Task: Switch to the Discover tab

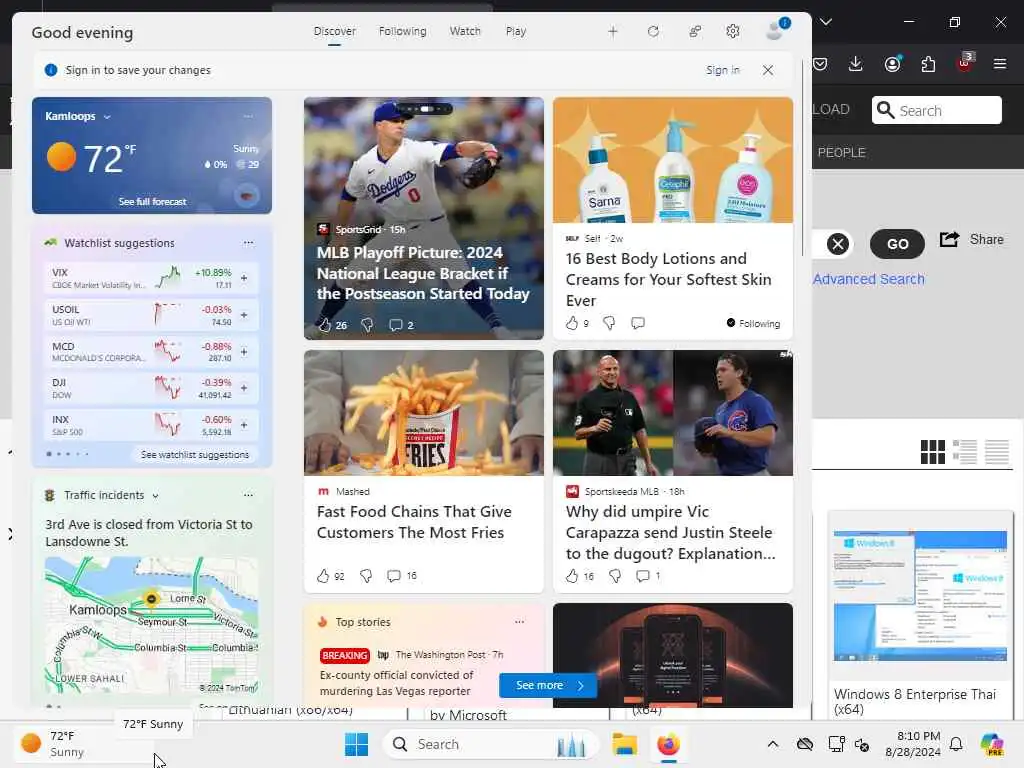Action: click(x=334, y=31)
